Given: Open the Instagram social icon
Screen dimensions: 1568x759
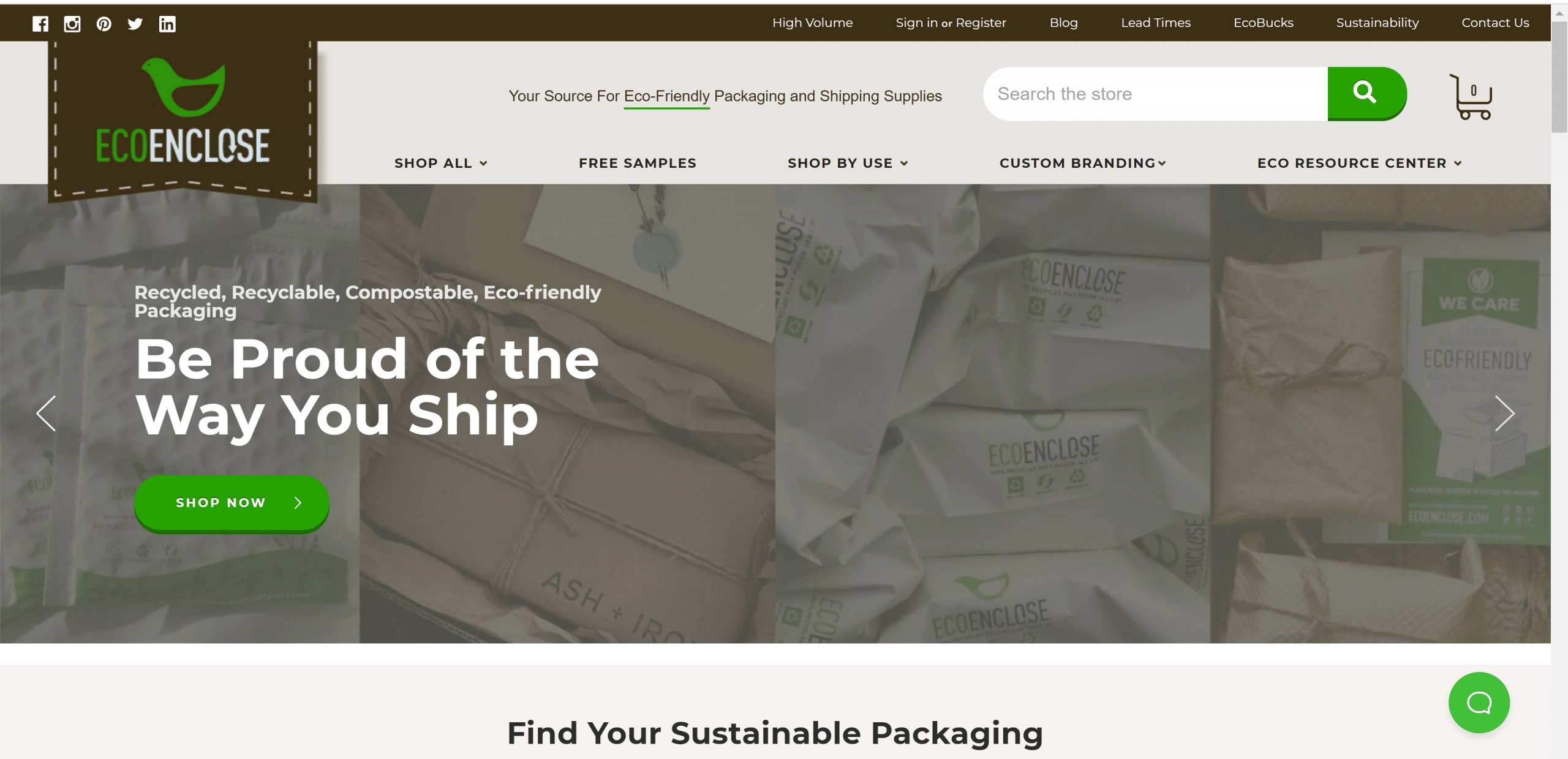Looking at the screenshot, I should click(72, 24).
